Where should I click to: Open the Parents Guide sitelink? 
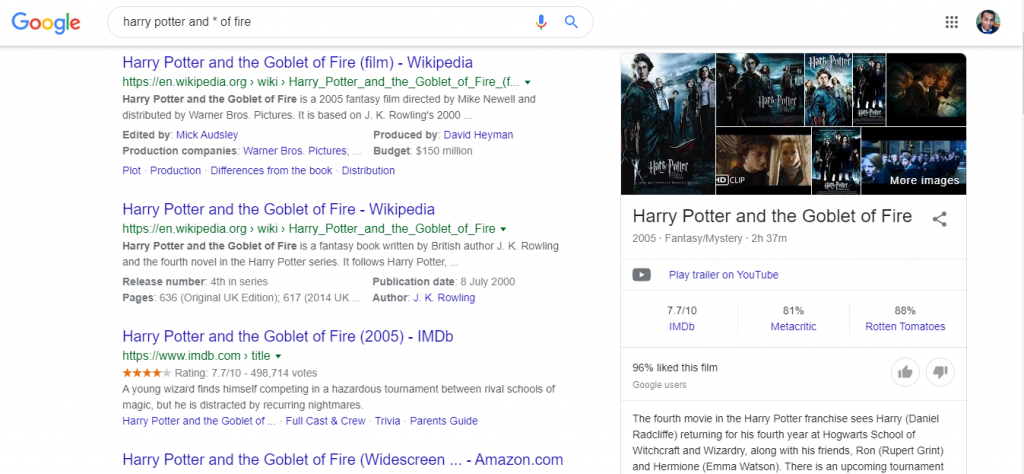coord(444,421)
